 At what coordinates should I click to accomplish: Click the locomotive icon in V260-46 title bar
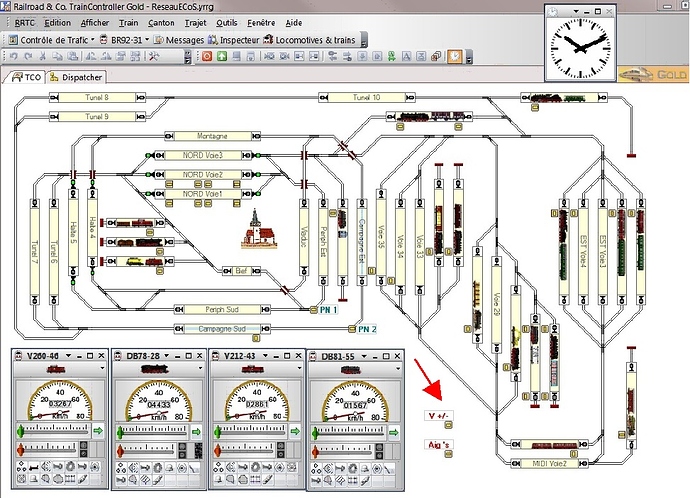coord(18,355)
